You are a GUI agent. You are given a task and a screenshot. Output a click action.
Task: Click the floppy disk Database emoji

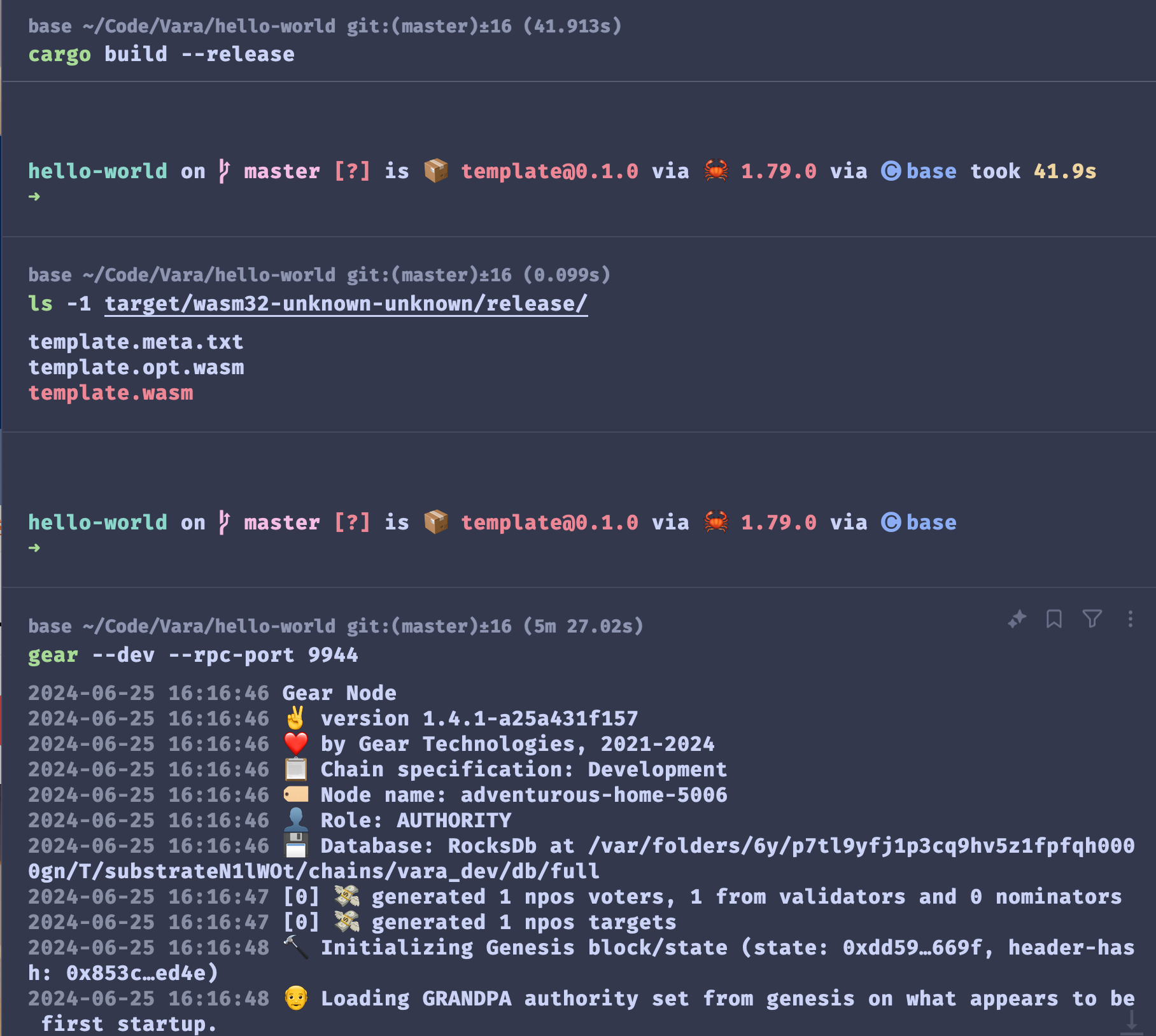pyautogui.click(x=295, y=845)
